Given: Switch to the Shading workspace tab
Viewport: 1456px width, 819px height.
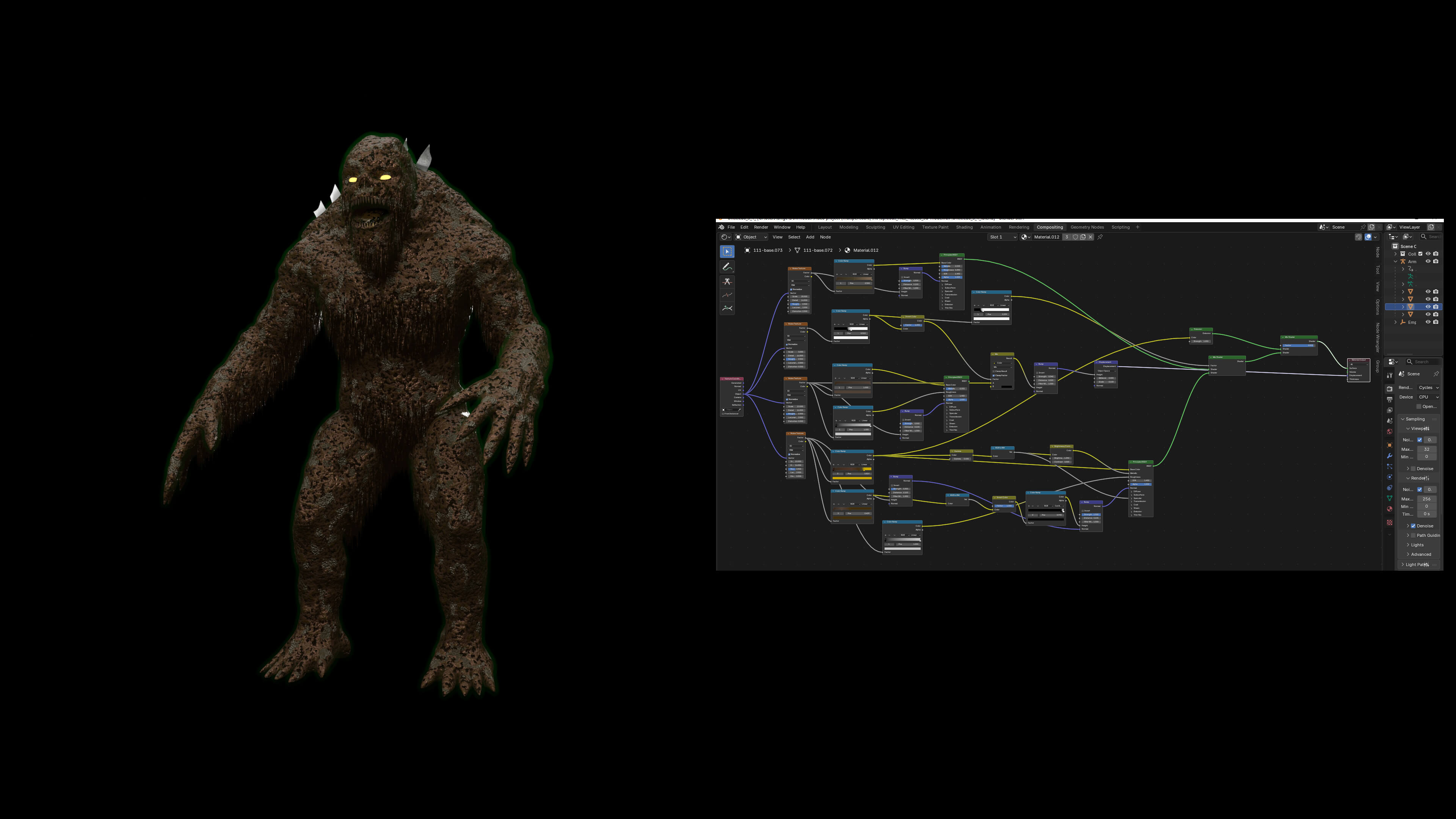Looking at the screenshot, I should coord(964,227).
